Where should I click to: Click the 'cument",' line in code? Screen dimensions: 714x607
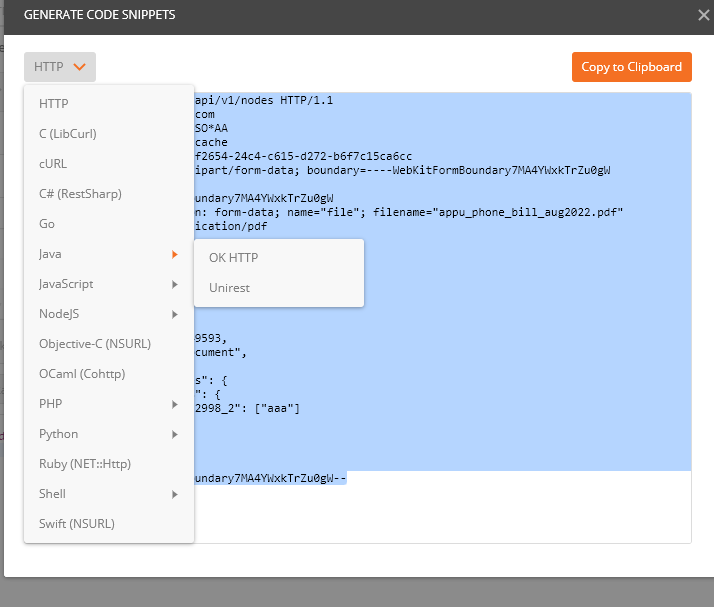point(221,352)
